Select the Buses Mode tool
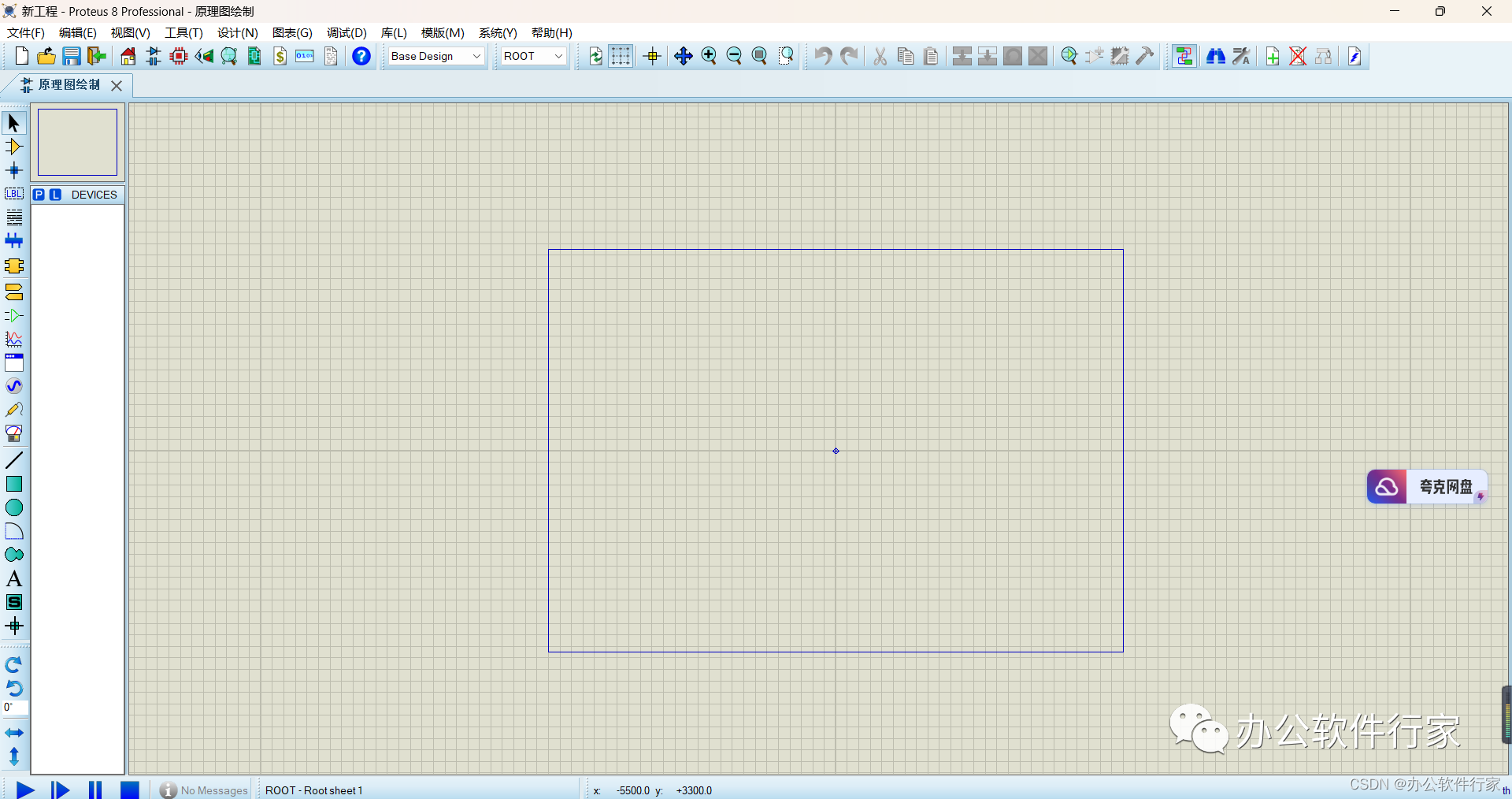The height and width of the screenshot is (799, 1512). tap(14, 241)
